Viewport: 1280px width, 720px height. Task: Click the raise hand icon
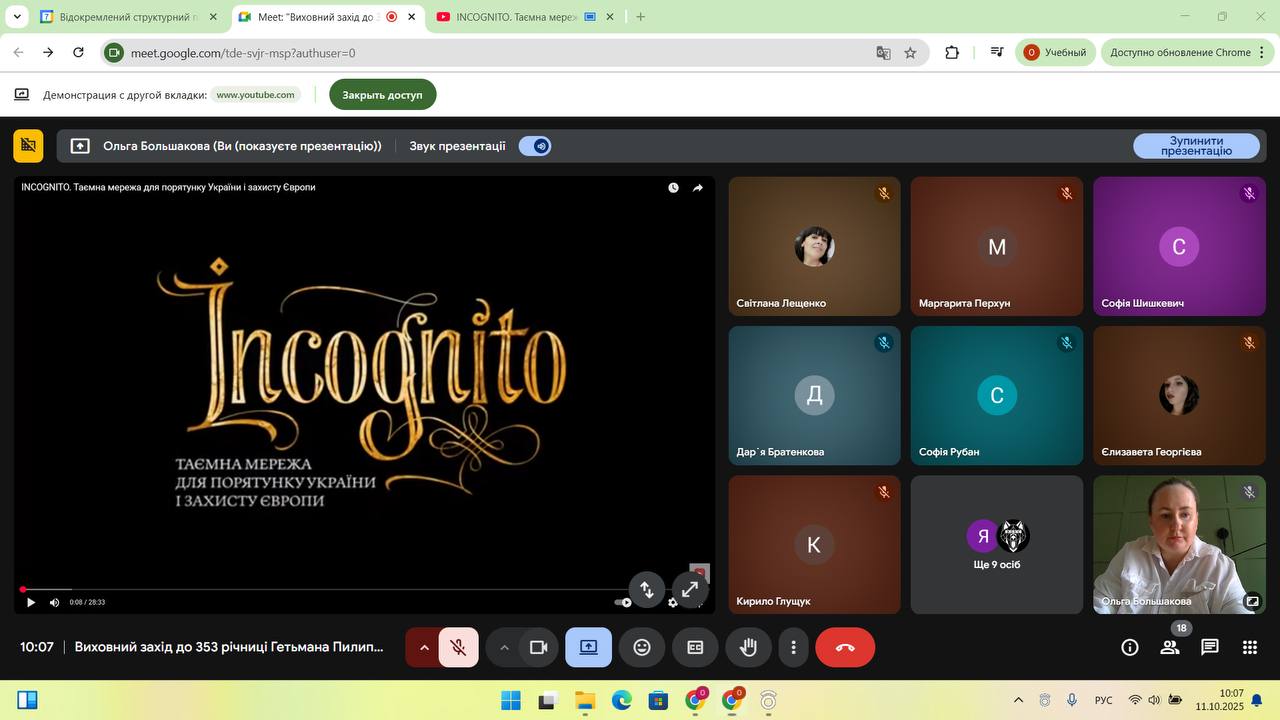(x=748, y=647)
